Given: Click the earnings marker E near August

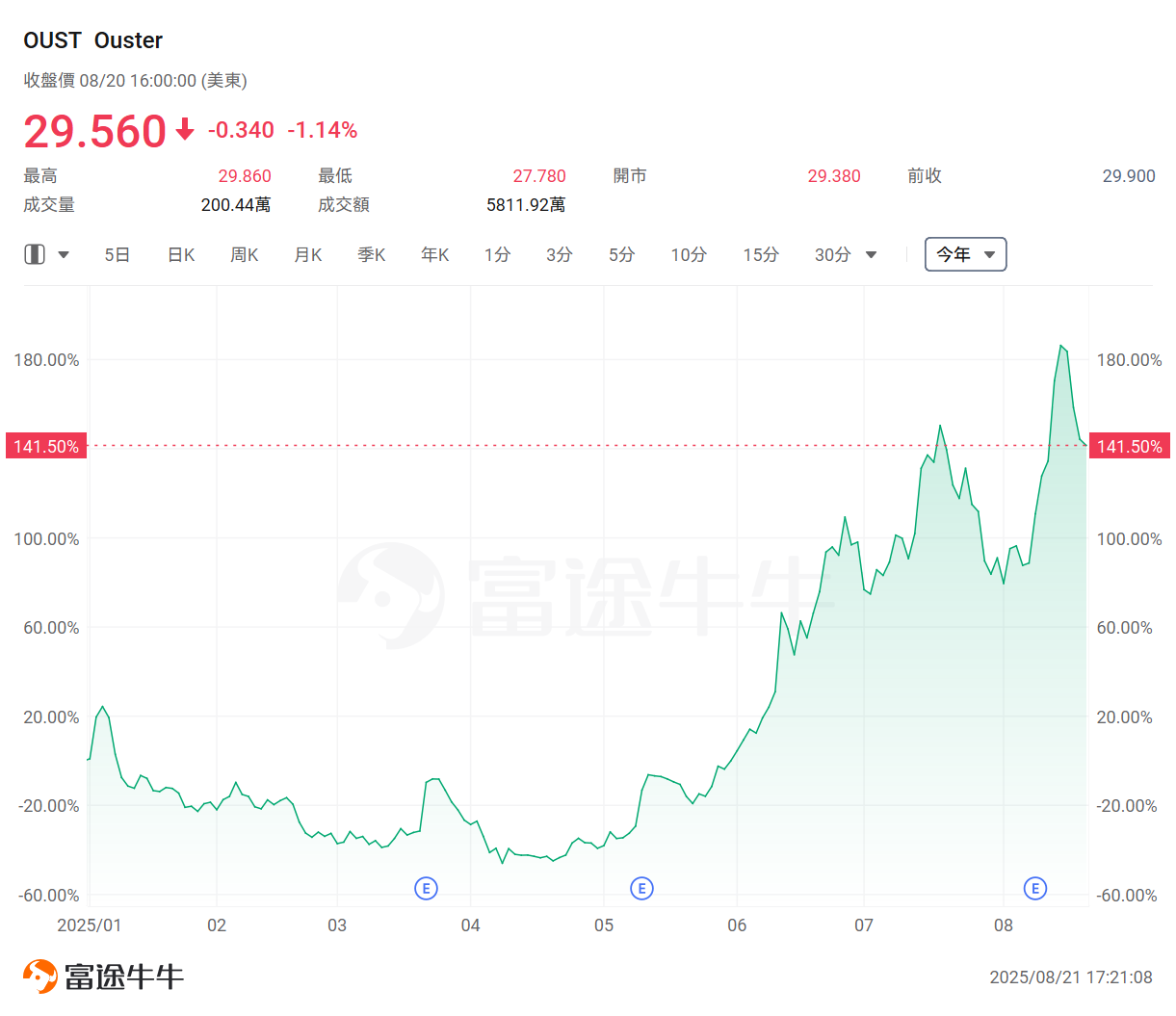Looking at the screenshot, I should coord(1035,888).
